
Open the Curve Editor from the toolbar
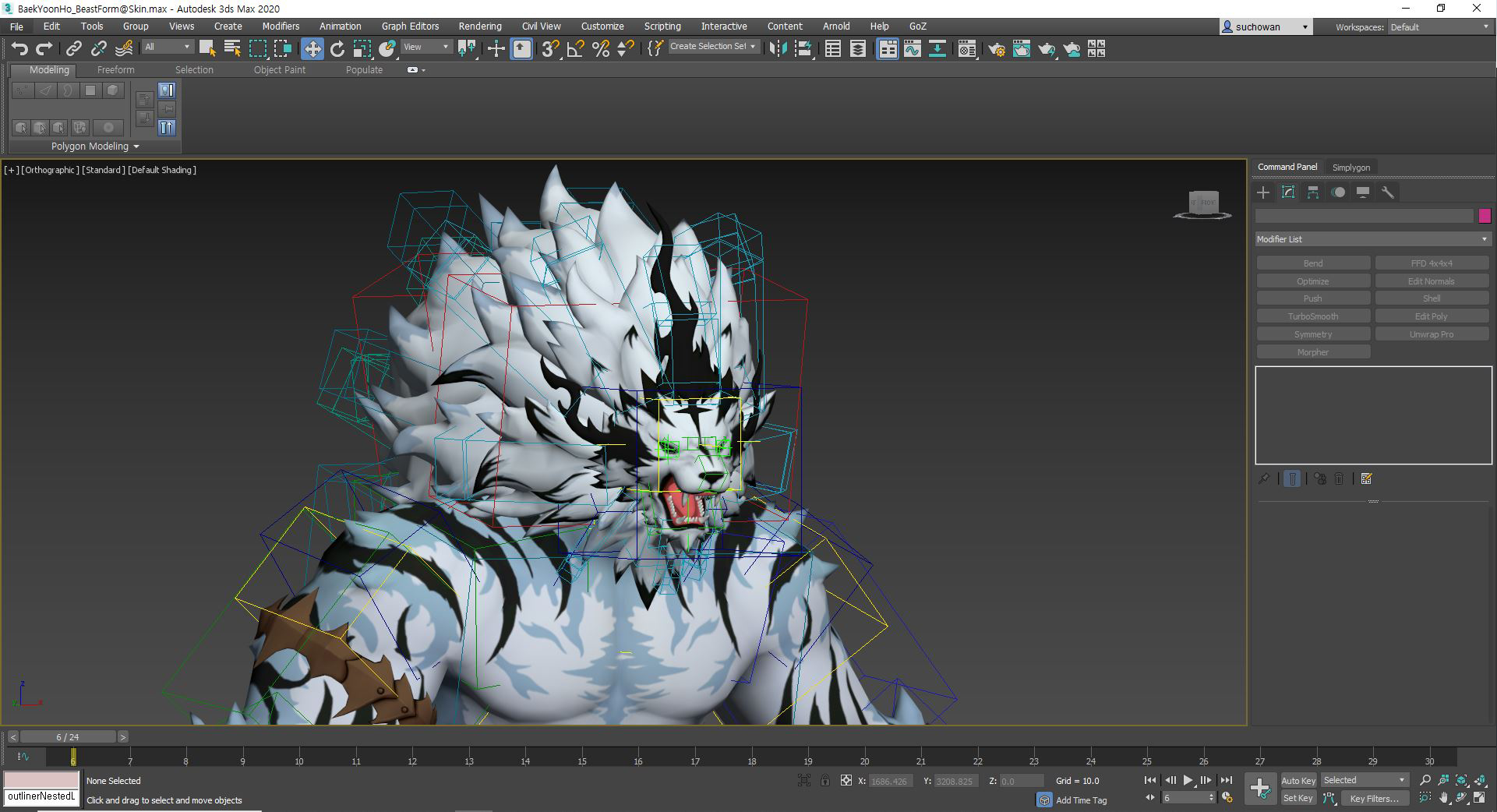tap(912, 49)
